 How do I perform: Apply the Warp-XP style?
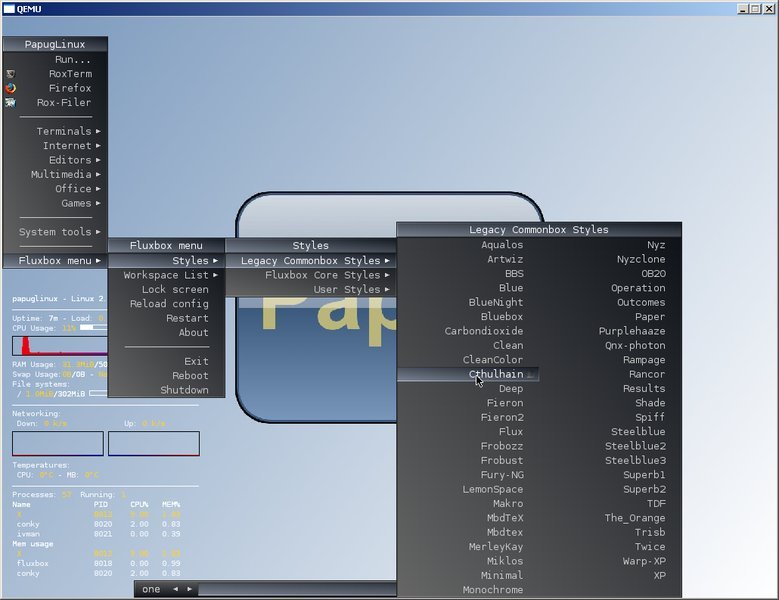610,562
